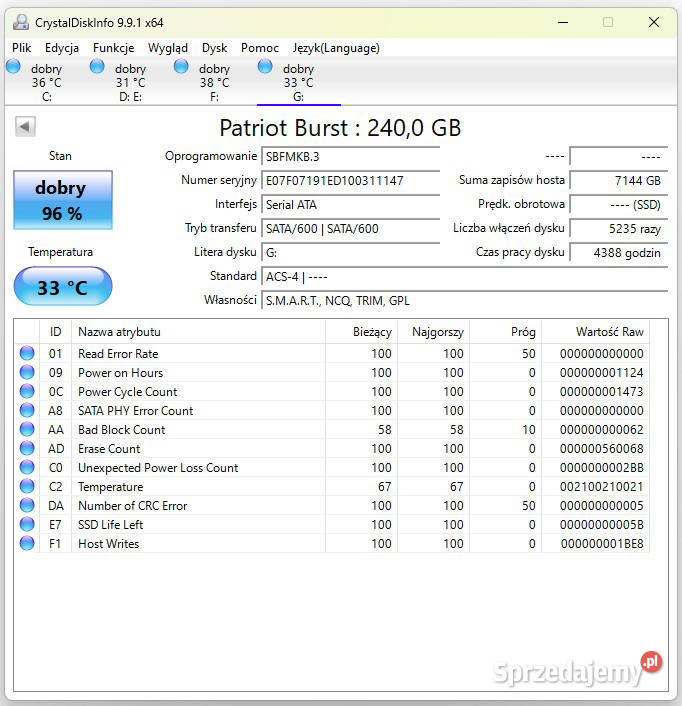This screenshot has height=706, width=682.
Task: Select the Erase Count attribute name
Action: (x=109, y=448)
